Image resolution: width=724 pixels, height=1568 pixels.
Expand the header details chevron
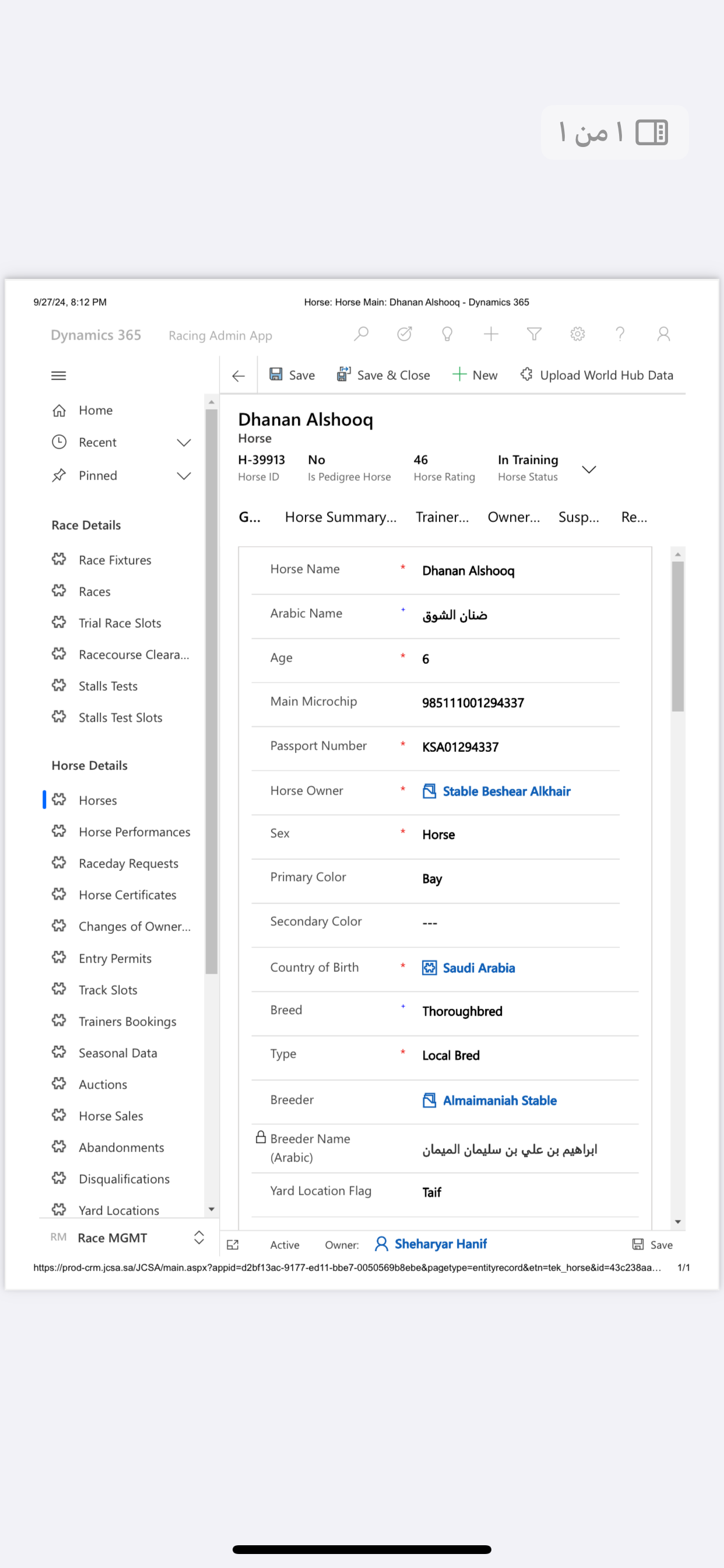click(588, 470)
